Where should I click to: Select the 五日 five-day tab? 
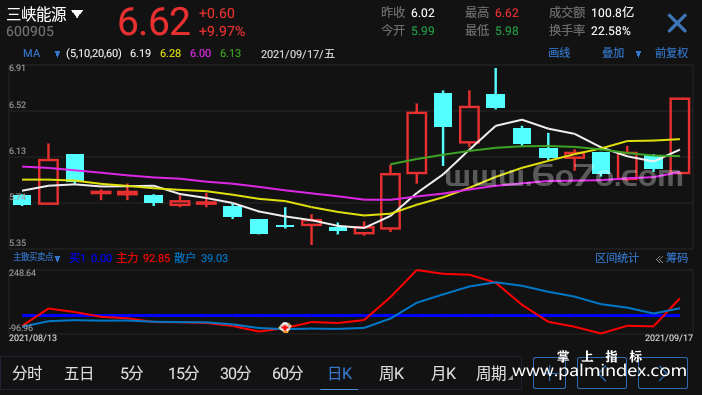[x=79, y=373]
